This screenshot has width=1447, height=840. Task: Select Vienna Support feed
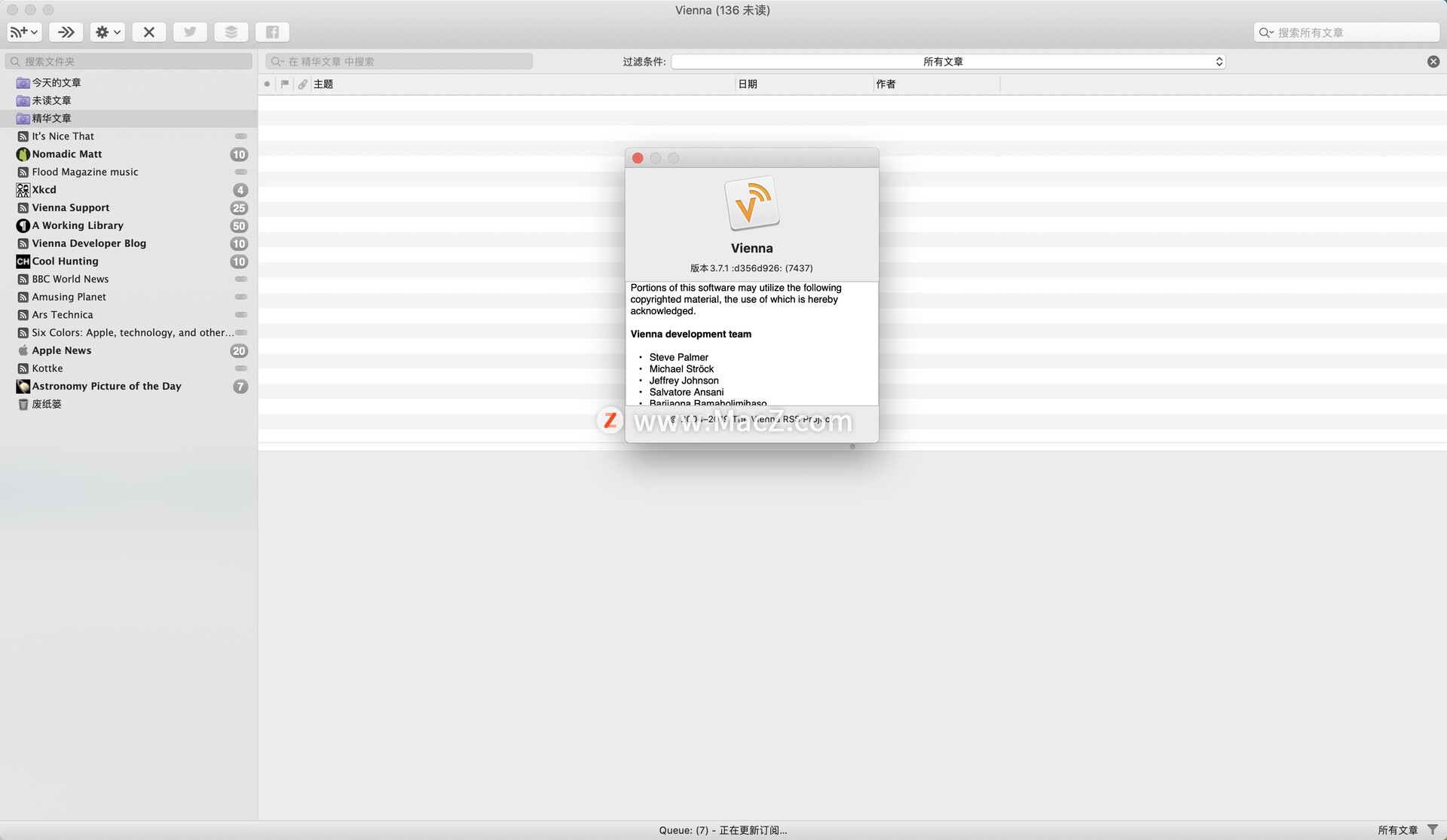click(129, 207)
